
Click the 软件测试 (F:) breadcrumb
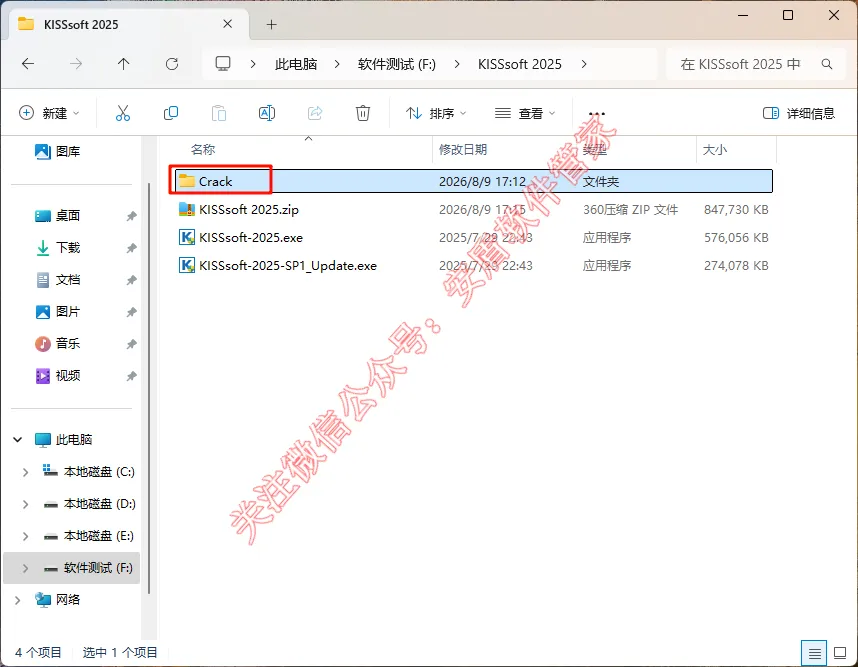tap(397, 64)
